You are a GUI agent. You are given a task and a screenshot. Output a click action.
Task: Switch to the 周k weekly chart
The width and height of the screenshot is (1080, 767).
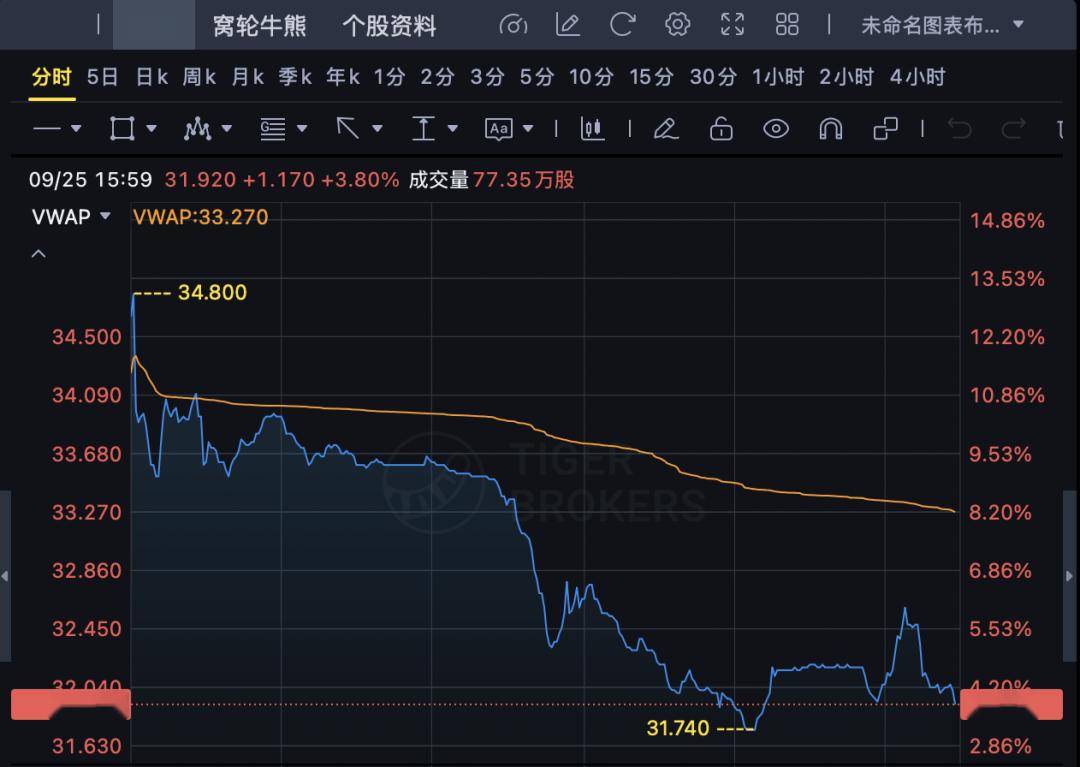pos(199,77)
